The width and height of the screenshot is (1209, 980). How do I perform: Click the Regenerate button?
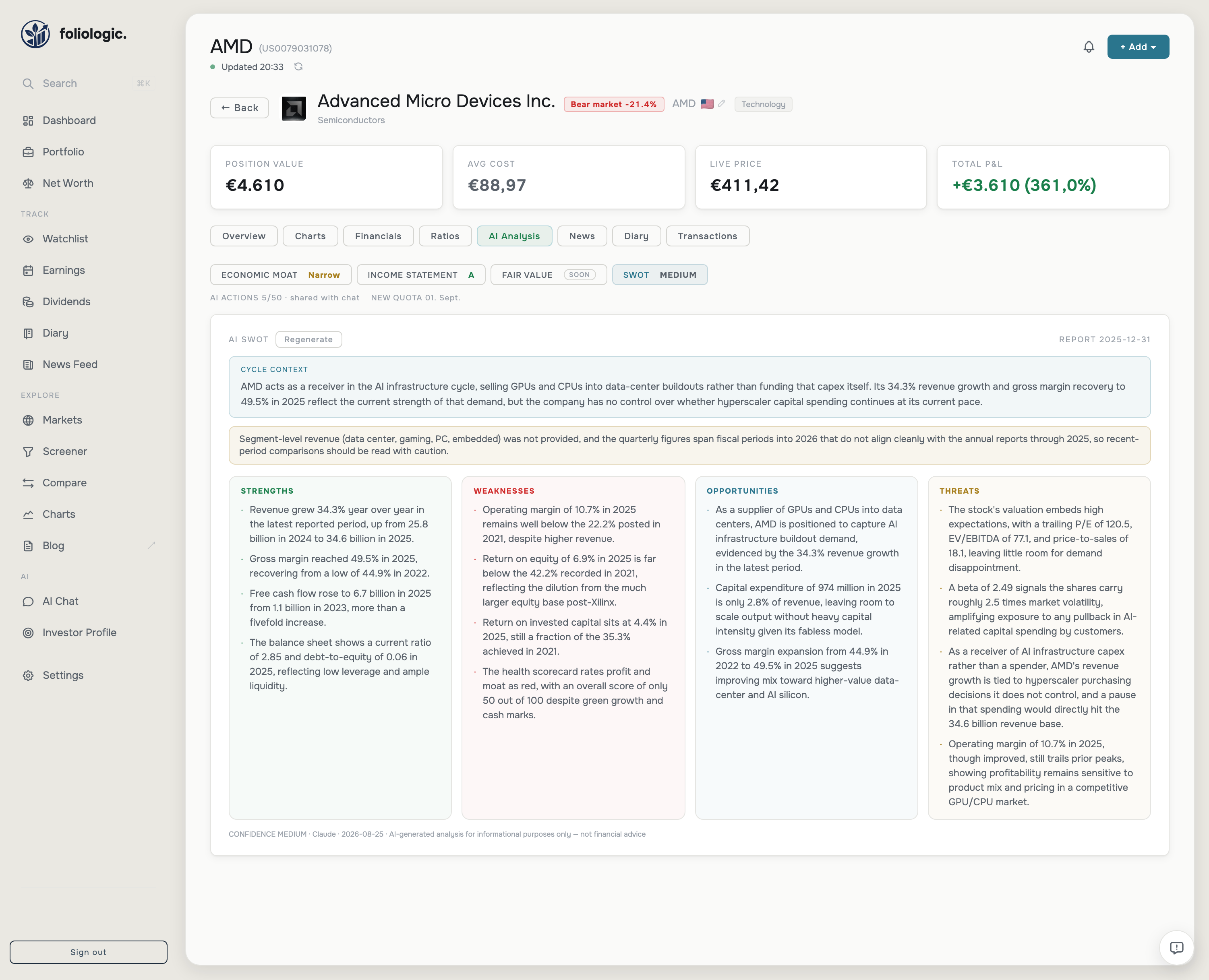point(308,339)
